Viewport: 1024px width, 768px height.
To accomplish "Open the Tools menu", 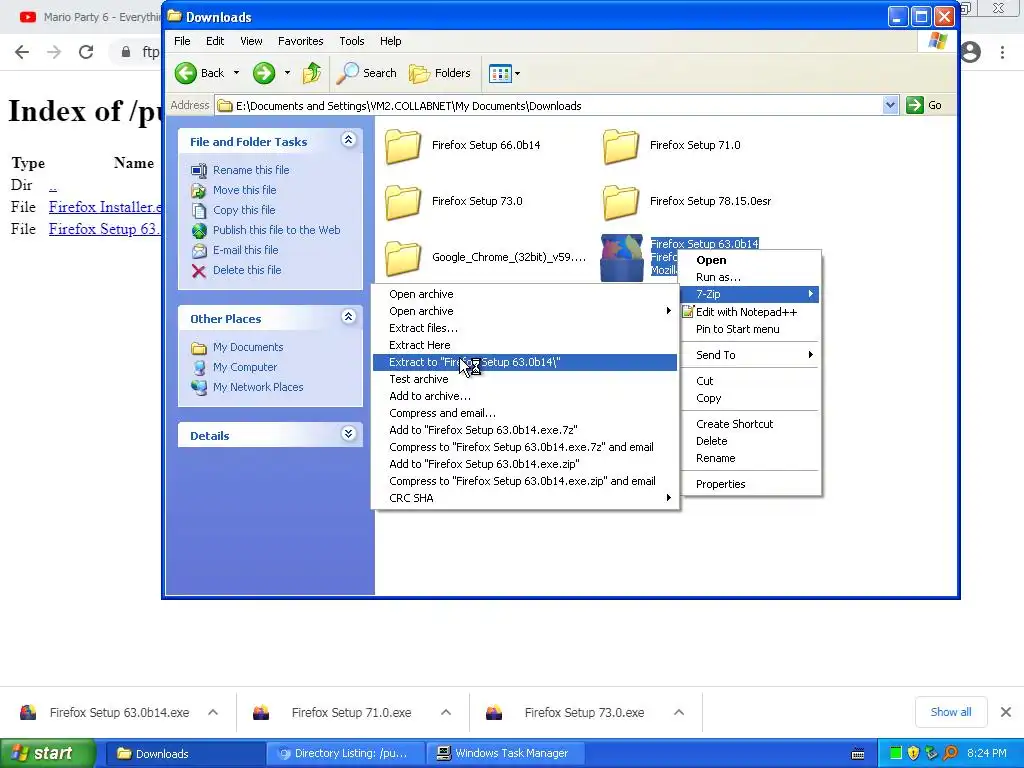I will [351, 41].
